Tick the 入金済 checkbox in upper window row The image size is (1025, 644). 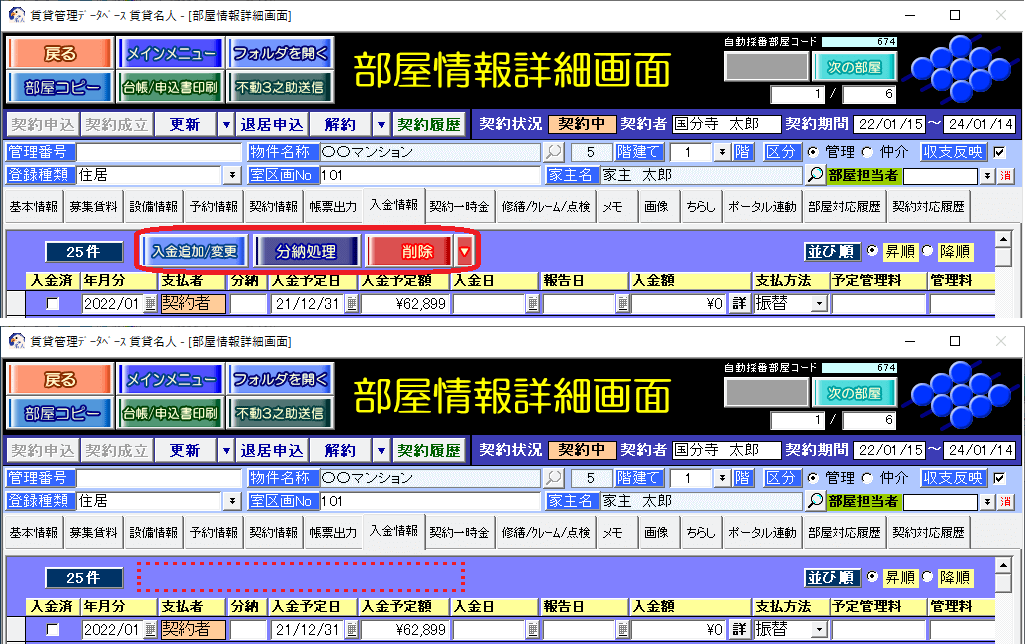tap(53, 303)
